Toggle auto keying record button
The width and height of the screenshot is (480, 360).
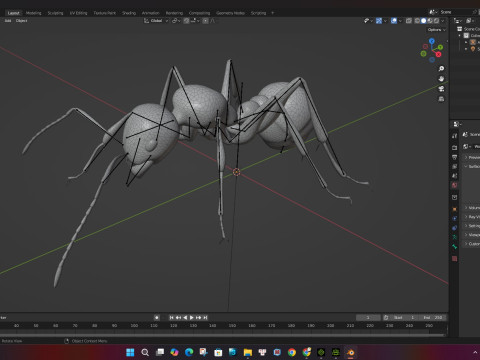click(x=157, y=318)
